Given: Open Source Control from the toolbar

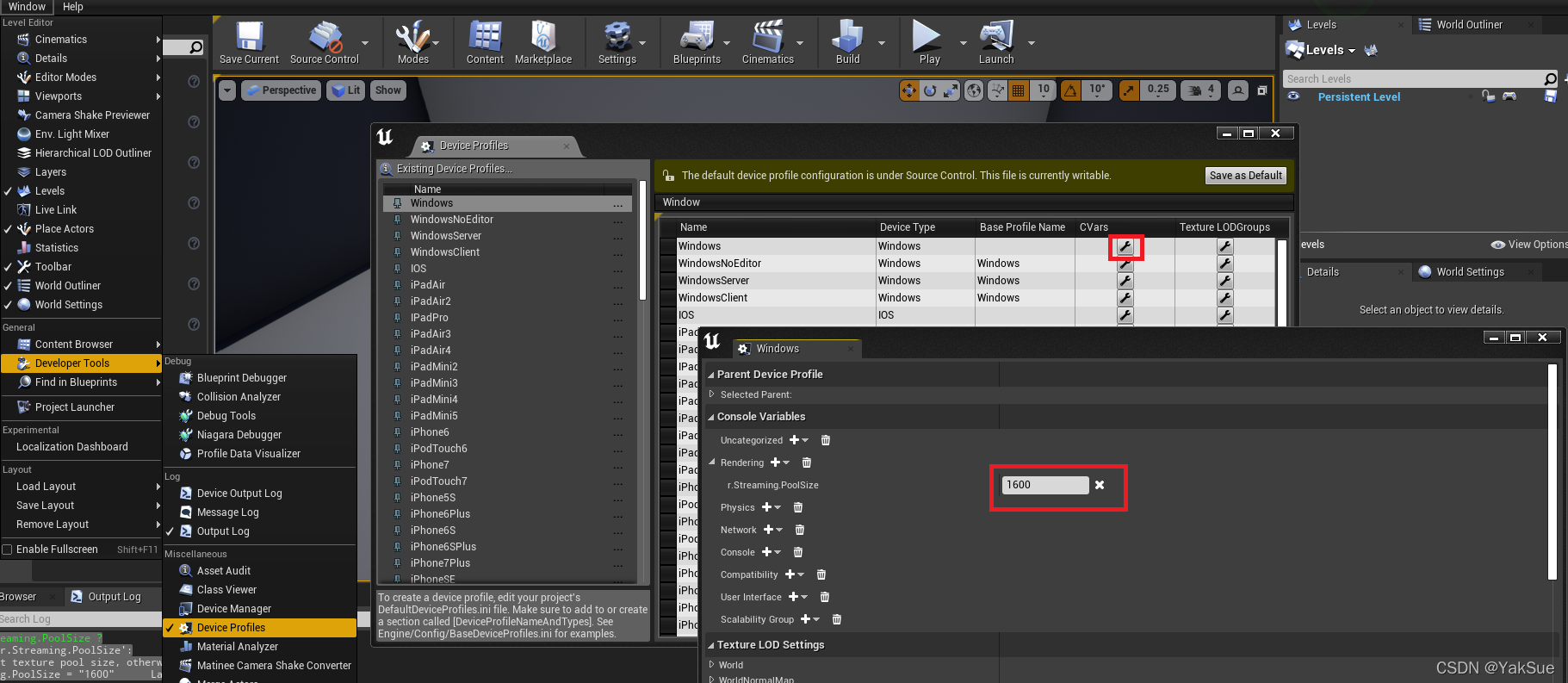Looking at the screenshot, I should (x=325, y=42).
